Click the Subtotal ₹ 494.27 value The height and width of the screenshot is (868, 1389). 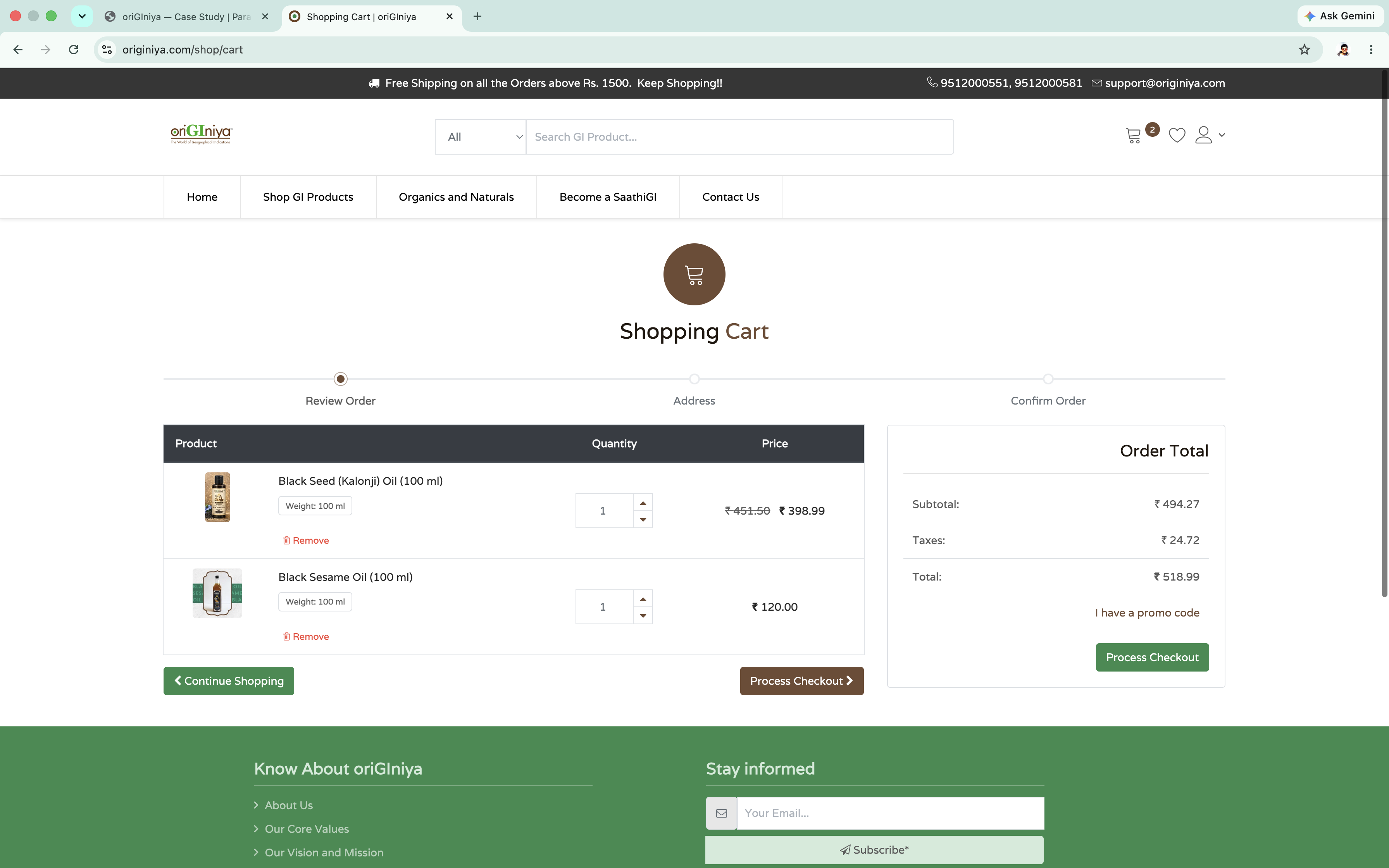click(1176, 504)
